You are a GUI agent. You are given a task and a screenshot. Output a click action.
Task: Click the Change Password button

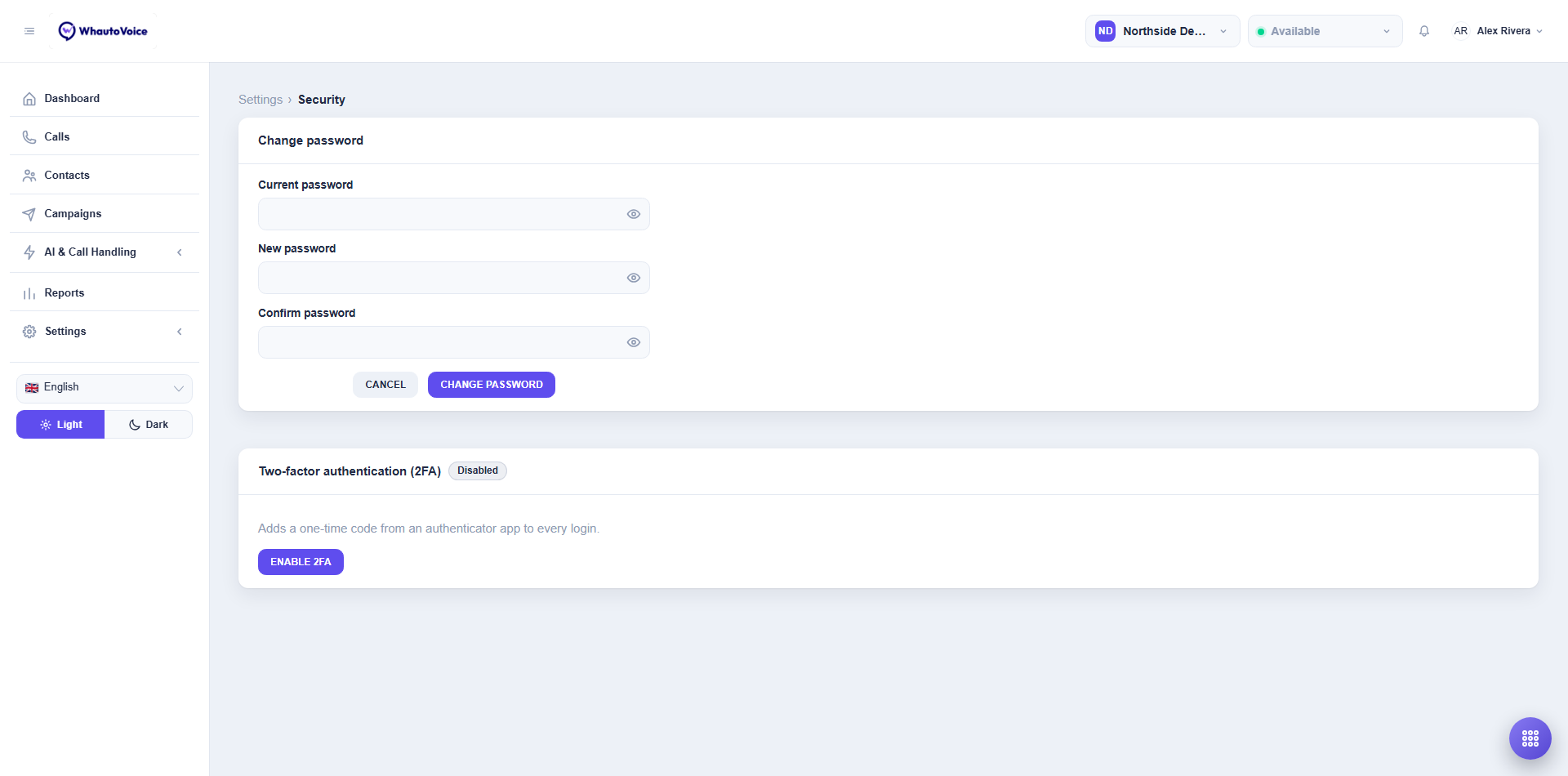pos(492,385)
